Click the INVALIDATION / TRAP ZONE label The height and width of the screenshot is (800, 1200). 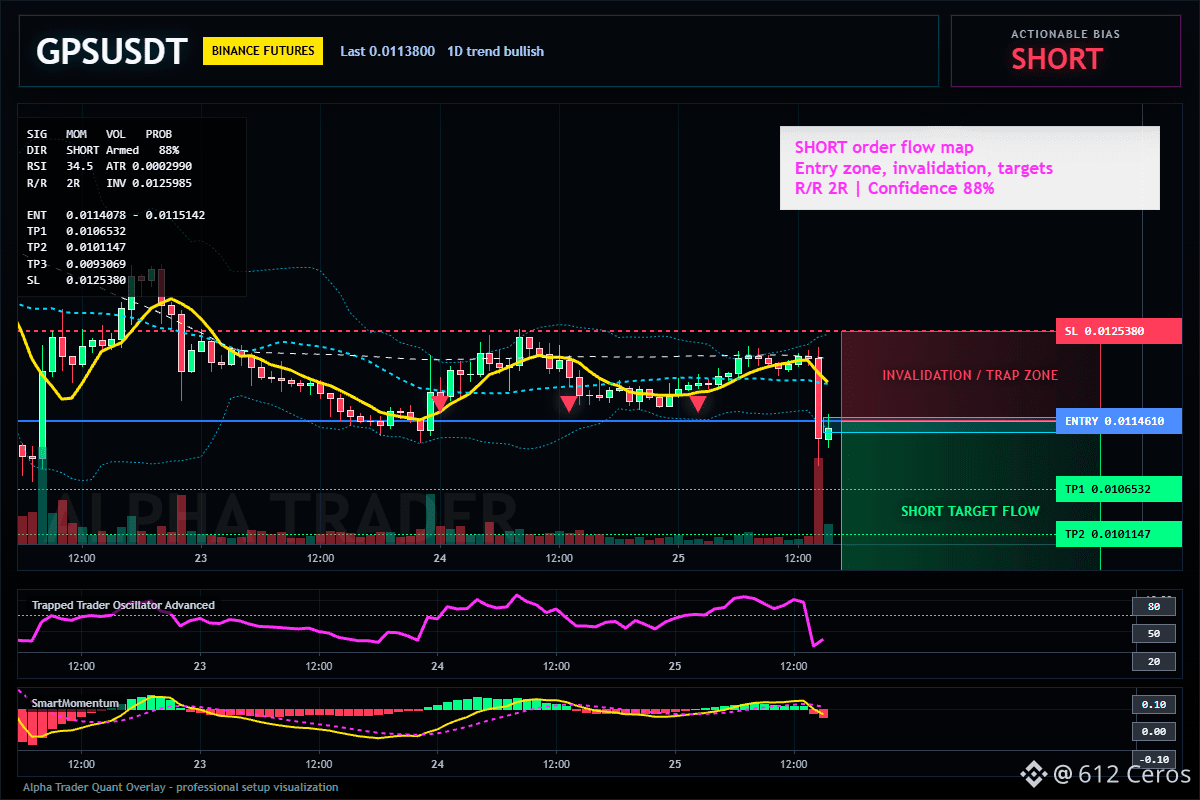pyautogui.click(x=970, y=375)
